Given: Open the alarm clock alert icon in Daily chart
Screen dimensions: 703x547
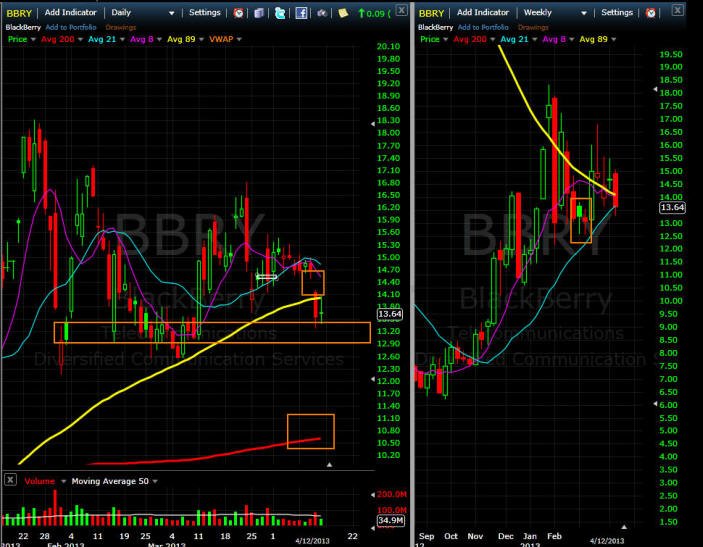Looking at the screenshot, I should (239, 13).
